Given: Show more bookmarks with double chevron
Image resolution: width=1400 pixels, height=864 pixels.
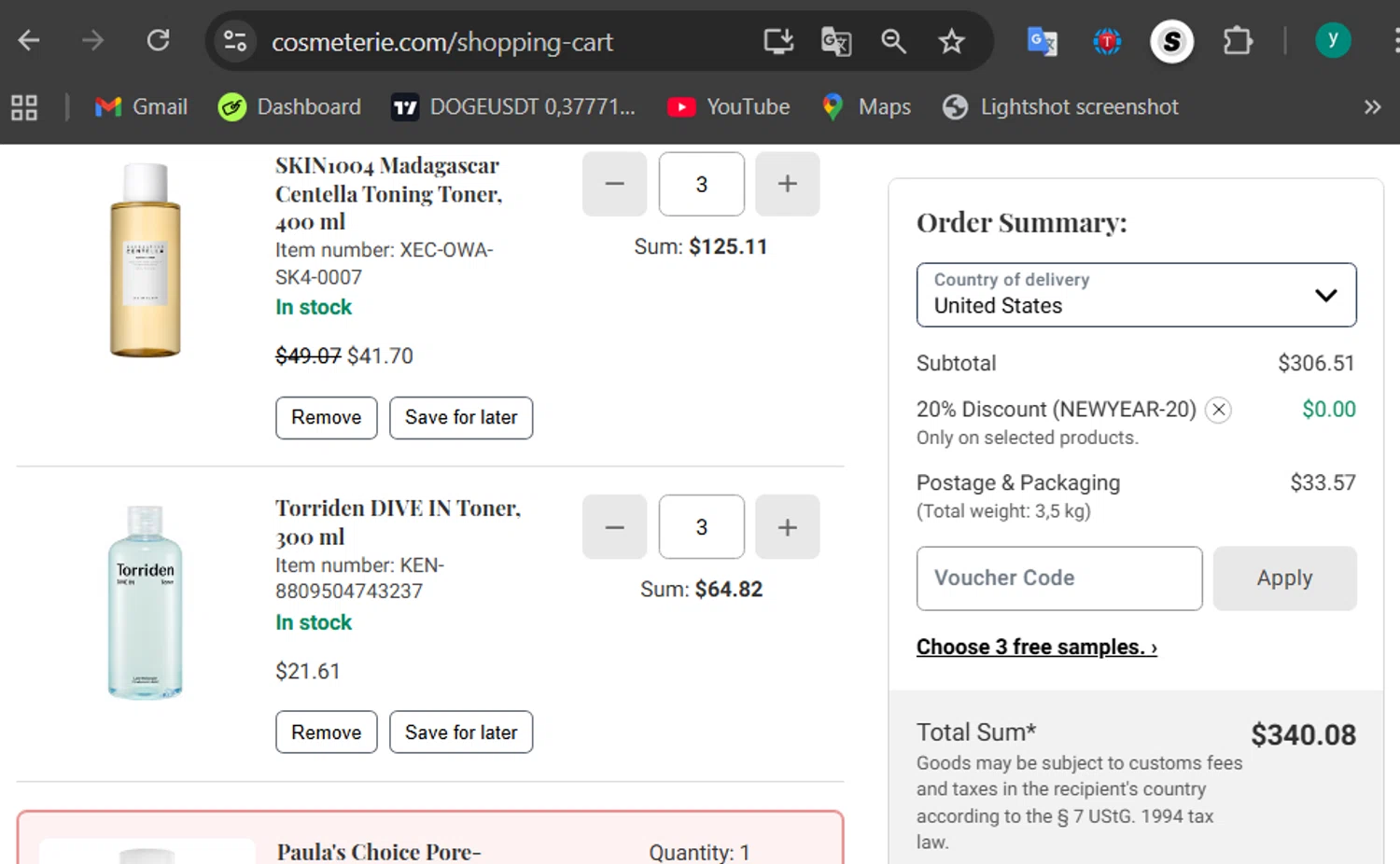Looking at the screenshot, I should coord(1372,107).
